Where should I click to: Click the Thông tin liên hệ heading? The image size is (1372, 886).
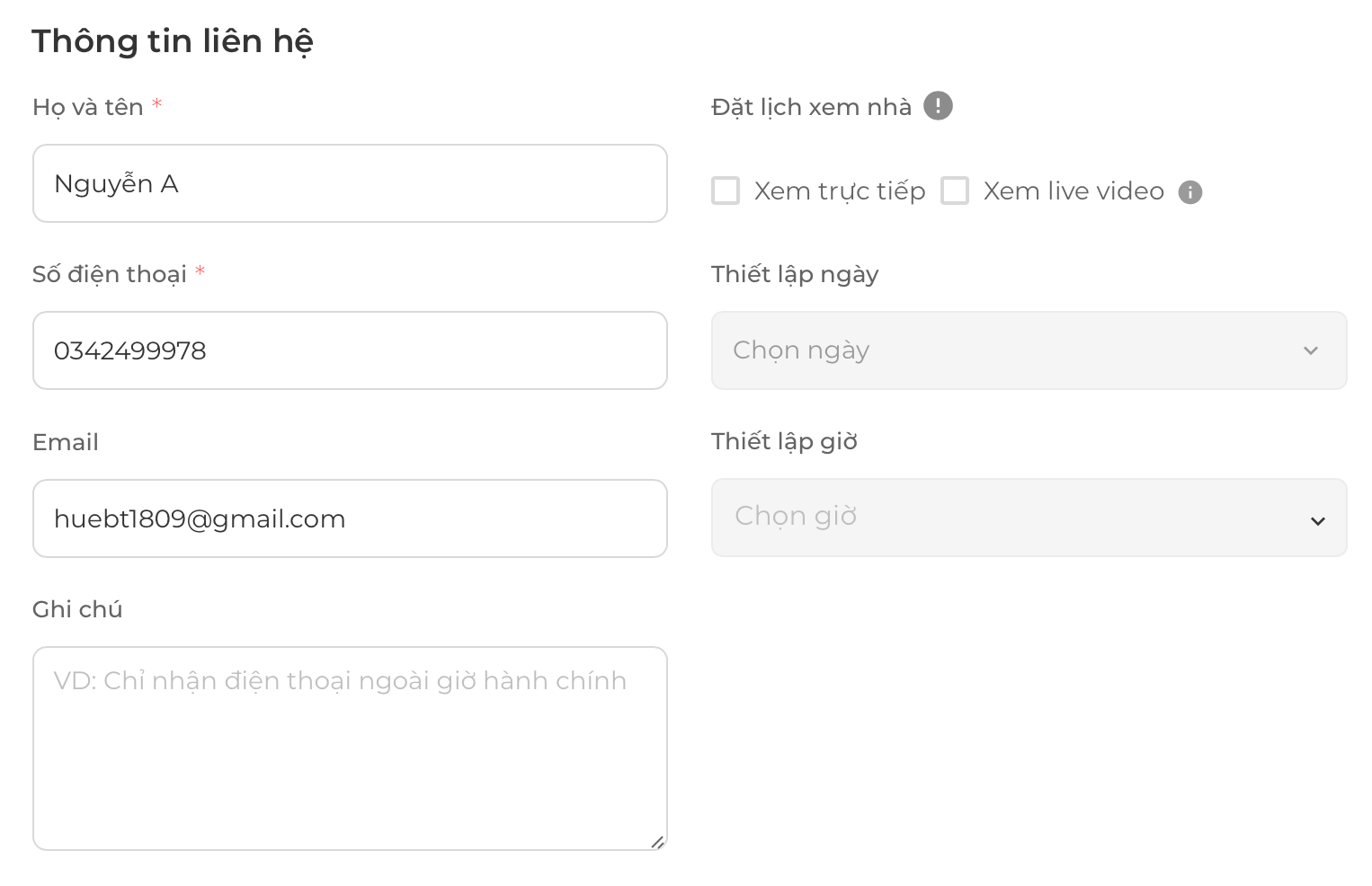pos(173,42)
